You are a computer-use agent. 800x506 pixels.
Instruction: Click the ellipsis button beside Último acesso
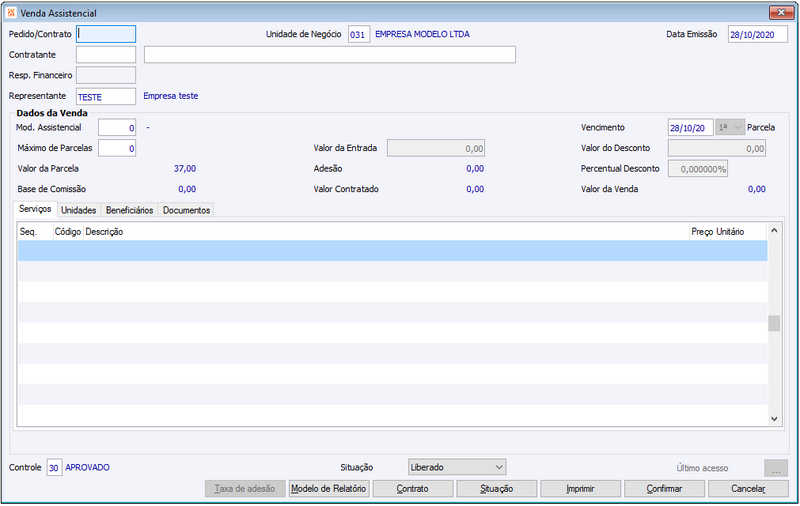[x=776, y=468]
